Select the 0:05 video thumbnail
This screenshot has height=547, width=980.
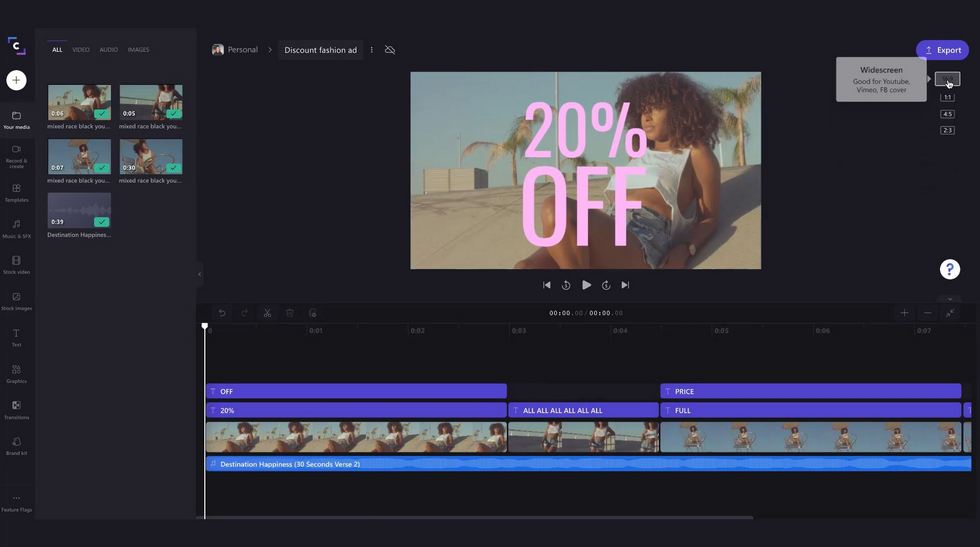(151, 102)
